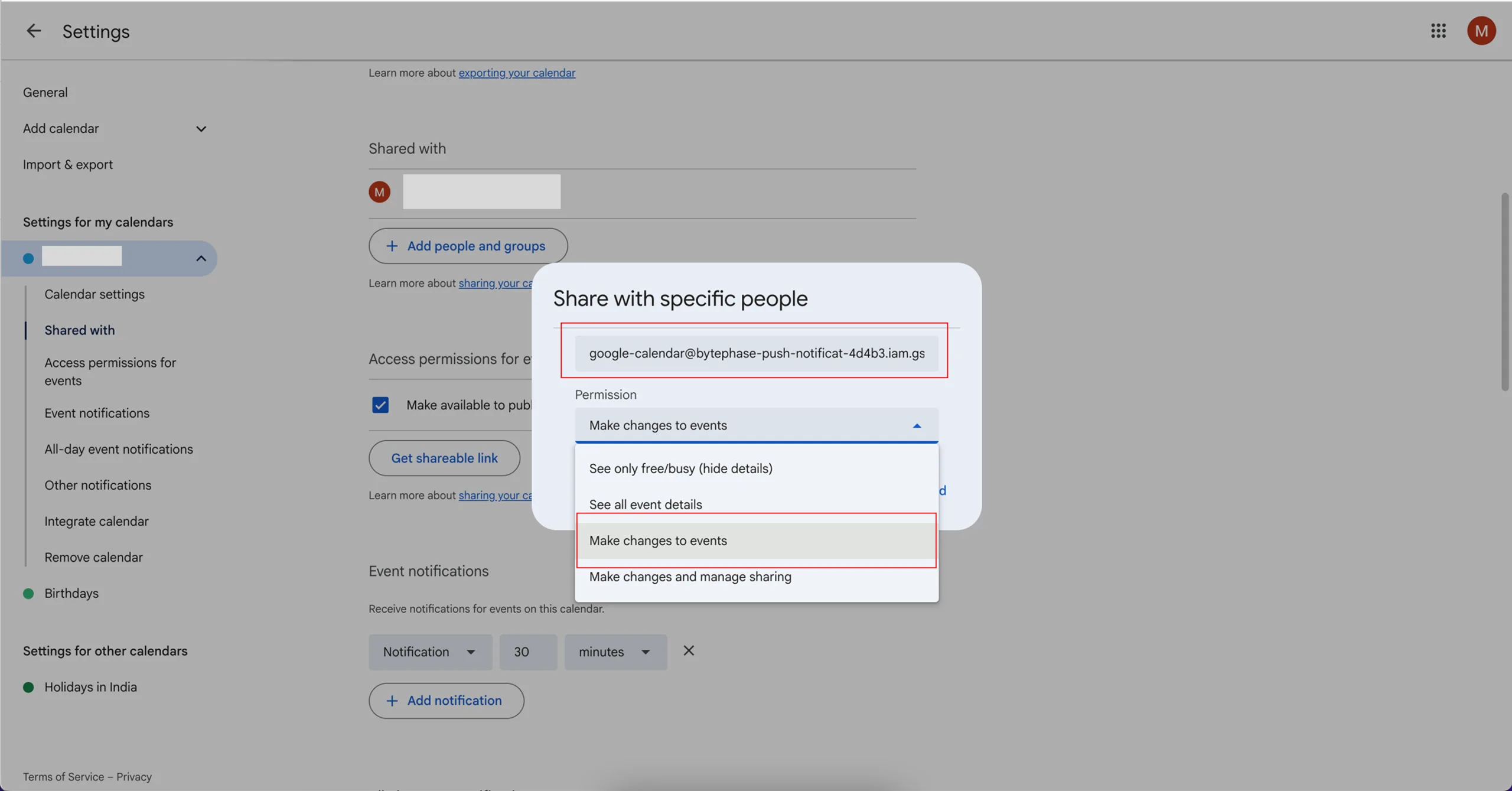The width and height of the screenshot is (1512, 791).
Task: Click the M avatar in Shared with list
Action: coord(379,192)
